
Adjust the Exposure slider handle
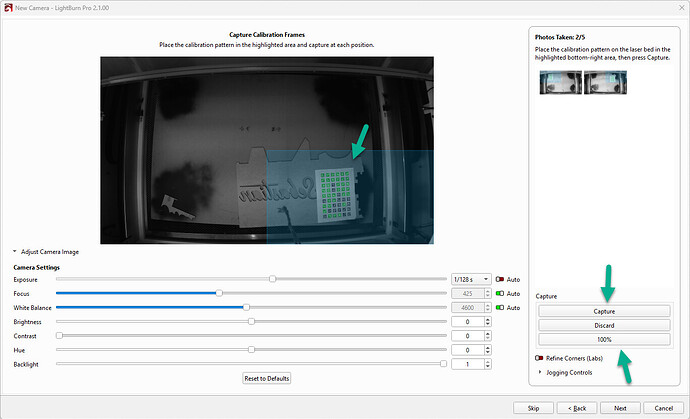pos(272,279)
